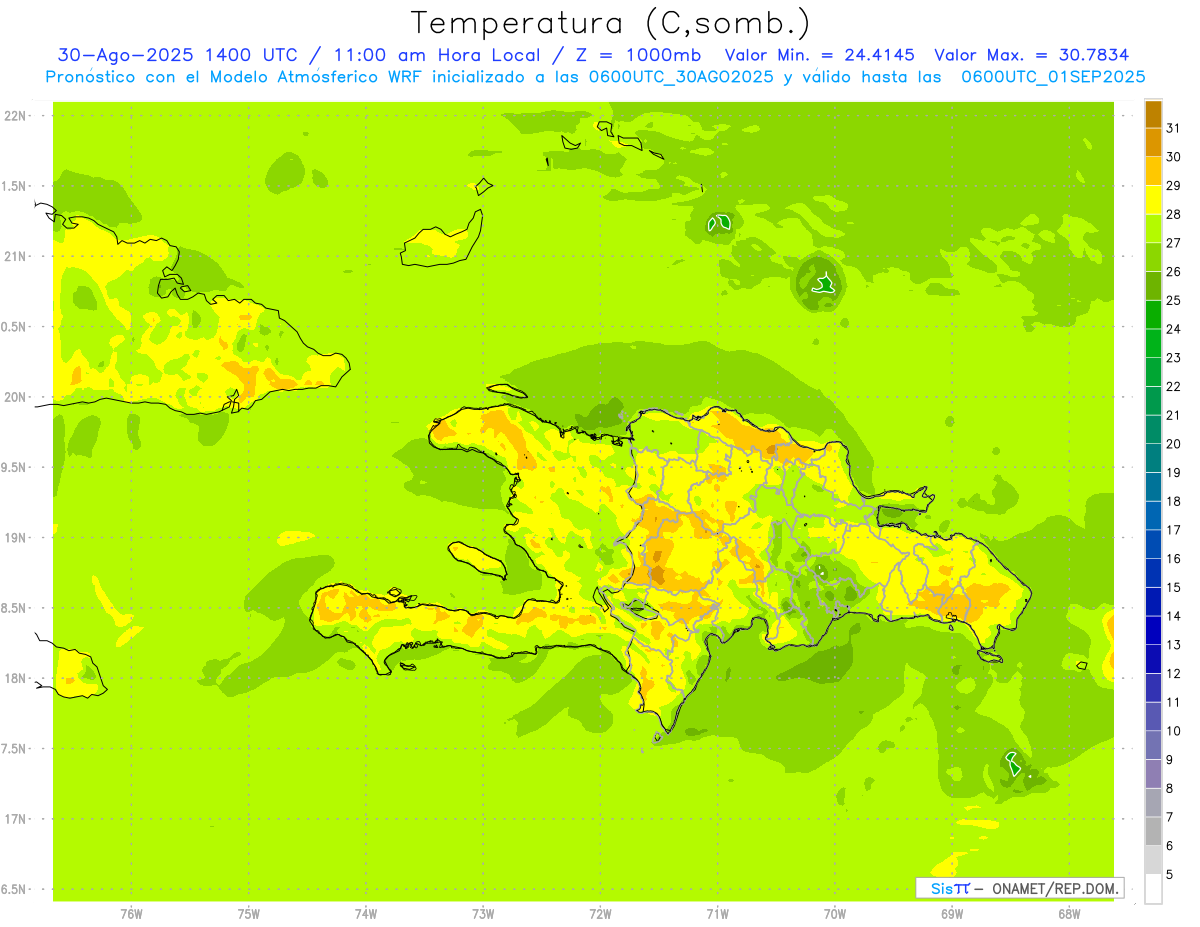The width and height of the screenshot is (1200, 927).
Task: Click the 'SisTT - ONAMET/REP.DOM.' credit label
Action: (1022, 888)
